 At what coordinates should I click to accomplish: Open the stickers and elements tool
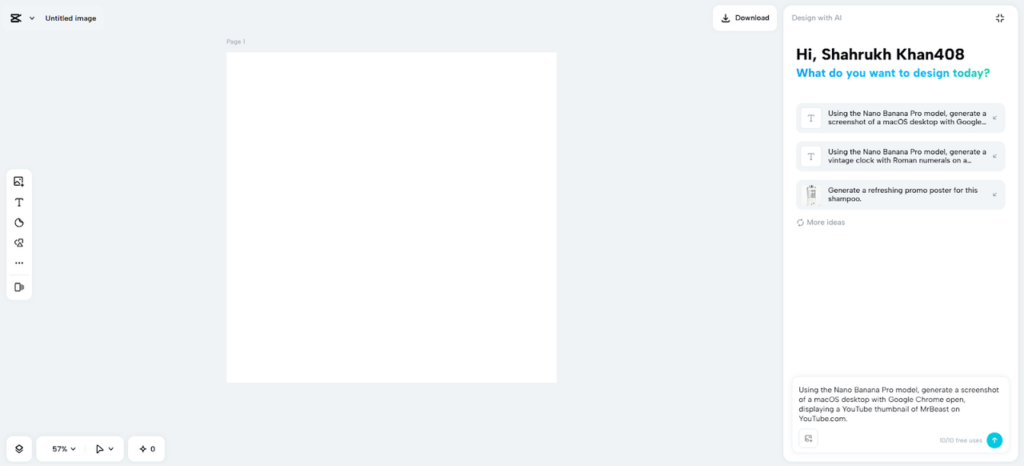pyautogui.click(x=19, y=243)
